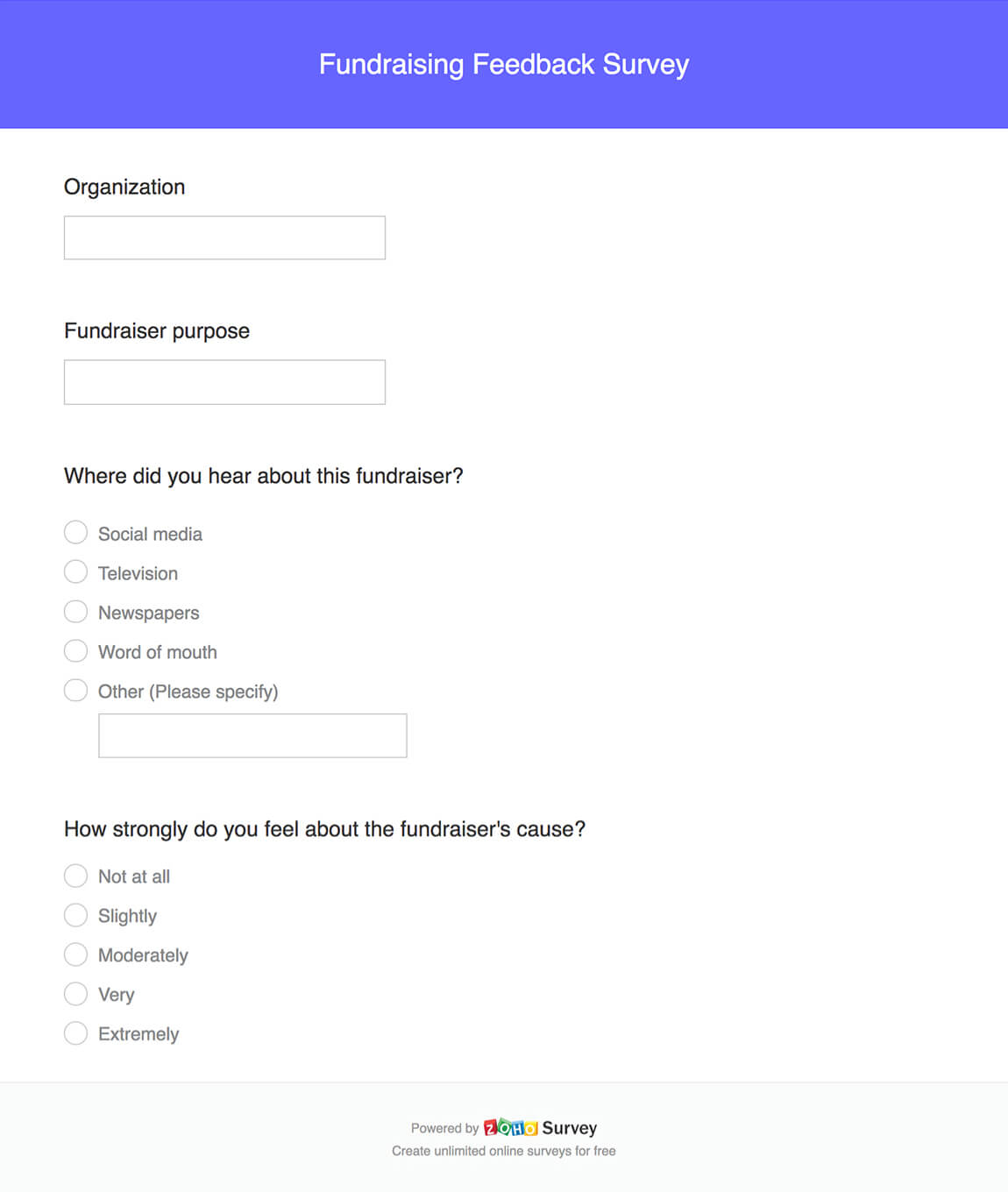Viewport: 1008px width, 1192px height.
Task: Select Very for cause feeling
Action: click(x=75, y=993)
